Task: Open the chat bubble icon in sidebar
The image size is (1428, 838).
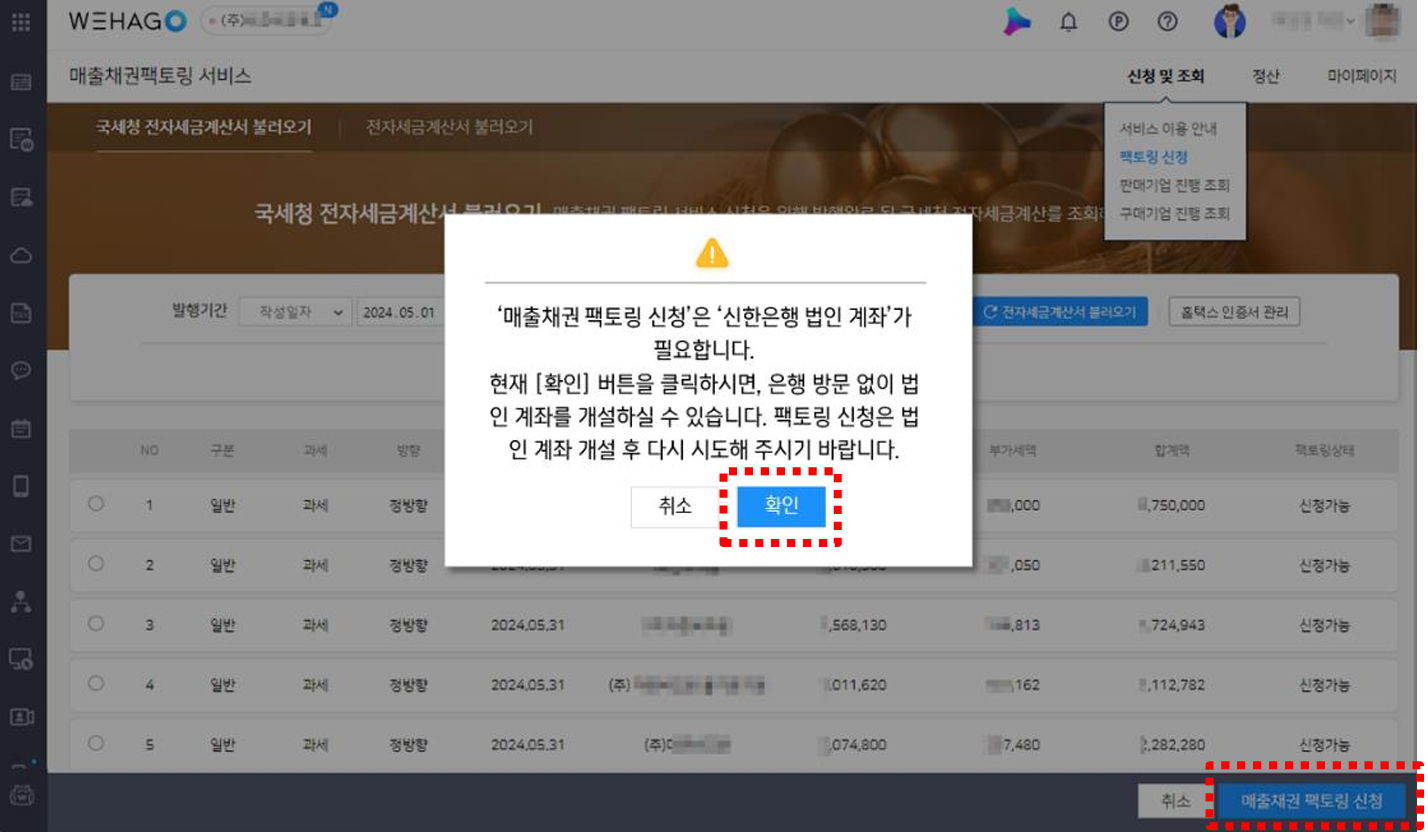Action: (22, 369)
